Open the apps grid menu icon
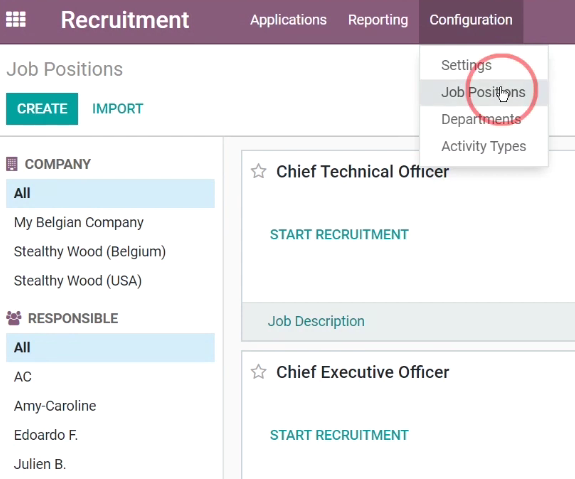 click(16, 19)
